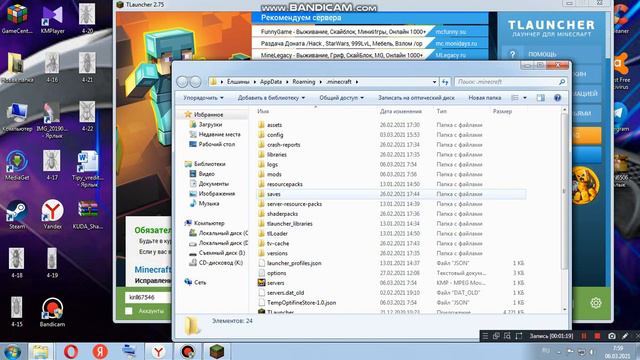Open the KUDA_Sha archive on desktop
Viewport: 640px width, 360px height.
coord(88,214)
